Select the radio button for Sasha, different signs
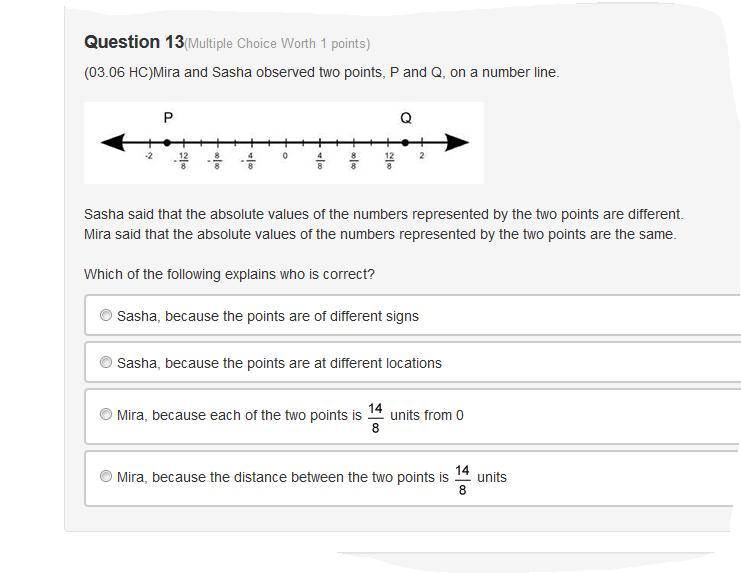The height and width of the screenshot is (573, 741). tap(106, 315)
